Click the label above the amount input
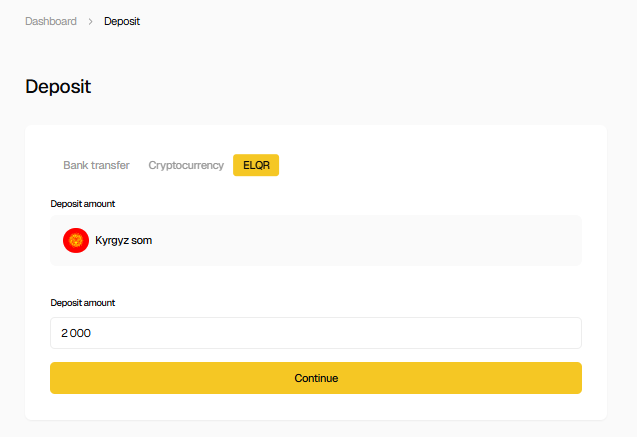Screen dimensions: 637x437 tap(83, 302)
